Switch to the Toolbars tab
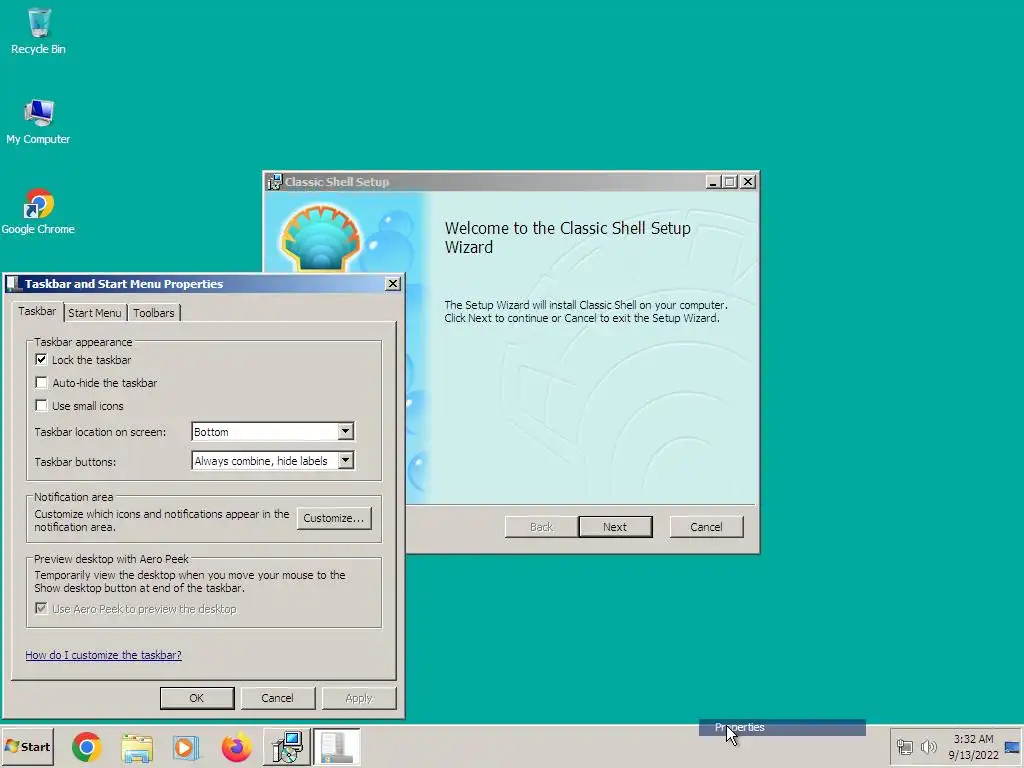 coord(154,313)
